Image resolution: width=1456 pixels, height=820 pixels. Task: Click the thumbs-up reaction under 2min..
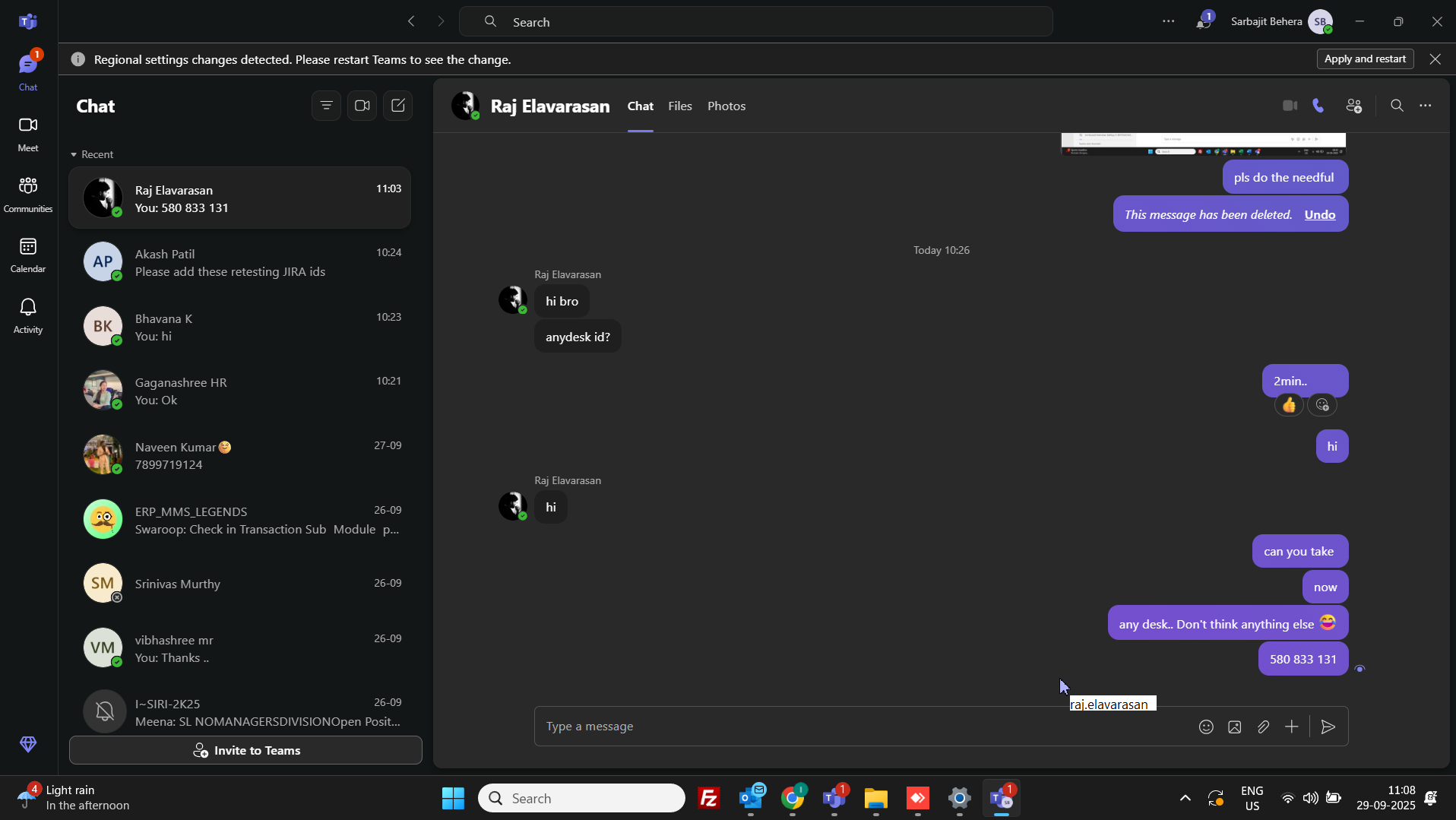[1290, 405]
